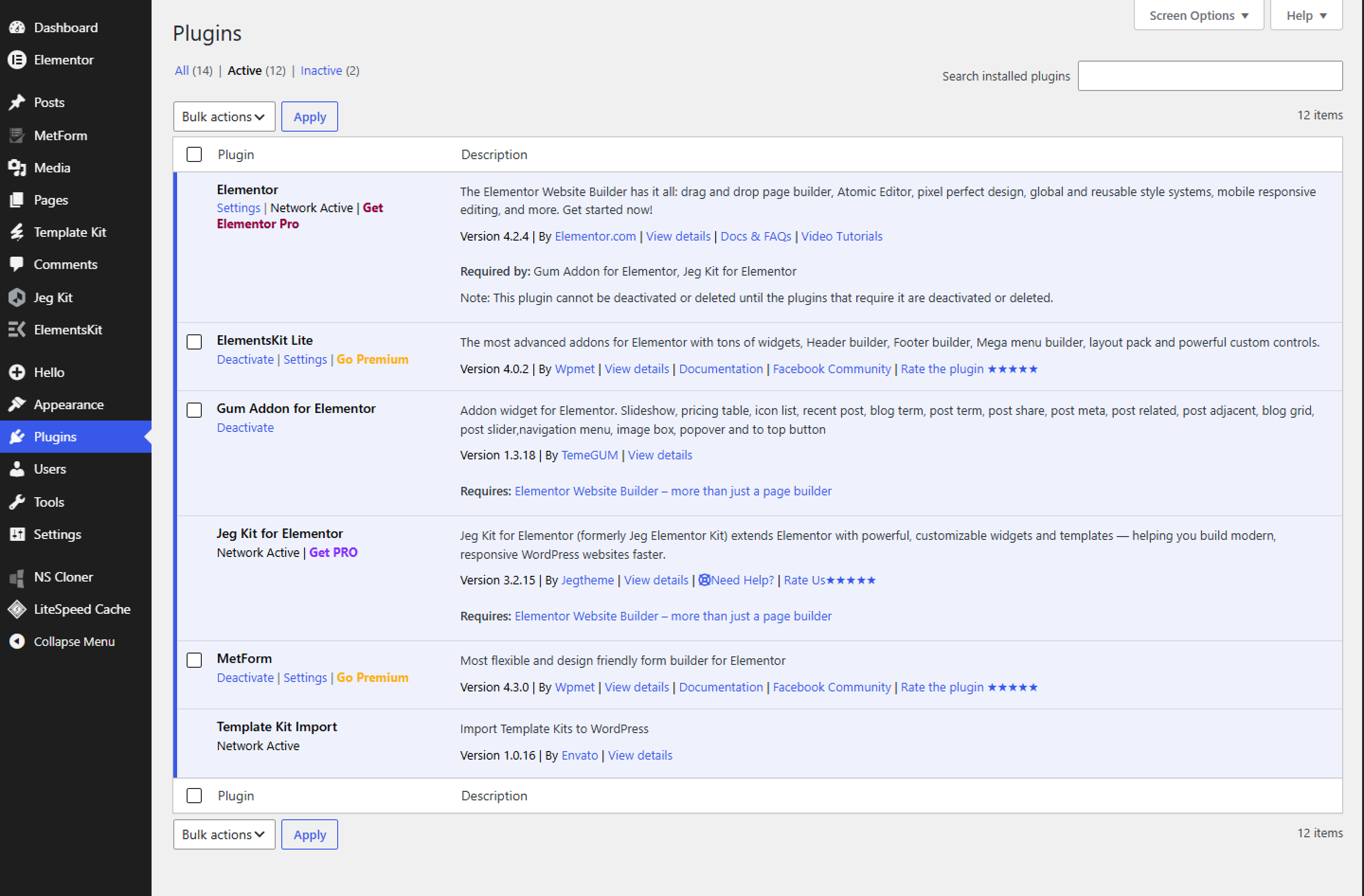1364x896 pixels.
Task: Click Get PRO under Jeg Kit
Action: click(x=333, y=552)
